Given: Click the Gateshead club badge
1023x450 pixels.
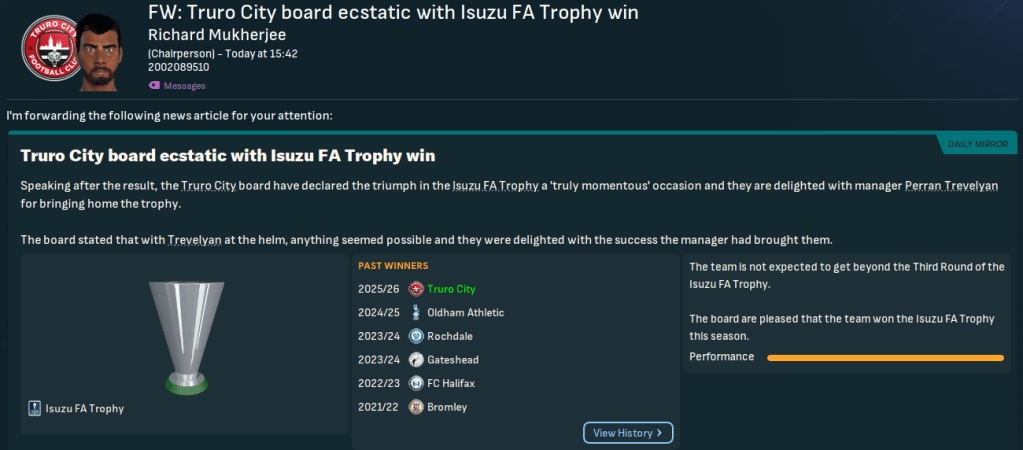Looking at the screenshot, I should click(416, 360).
